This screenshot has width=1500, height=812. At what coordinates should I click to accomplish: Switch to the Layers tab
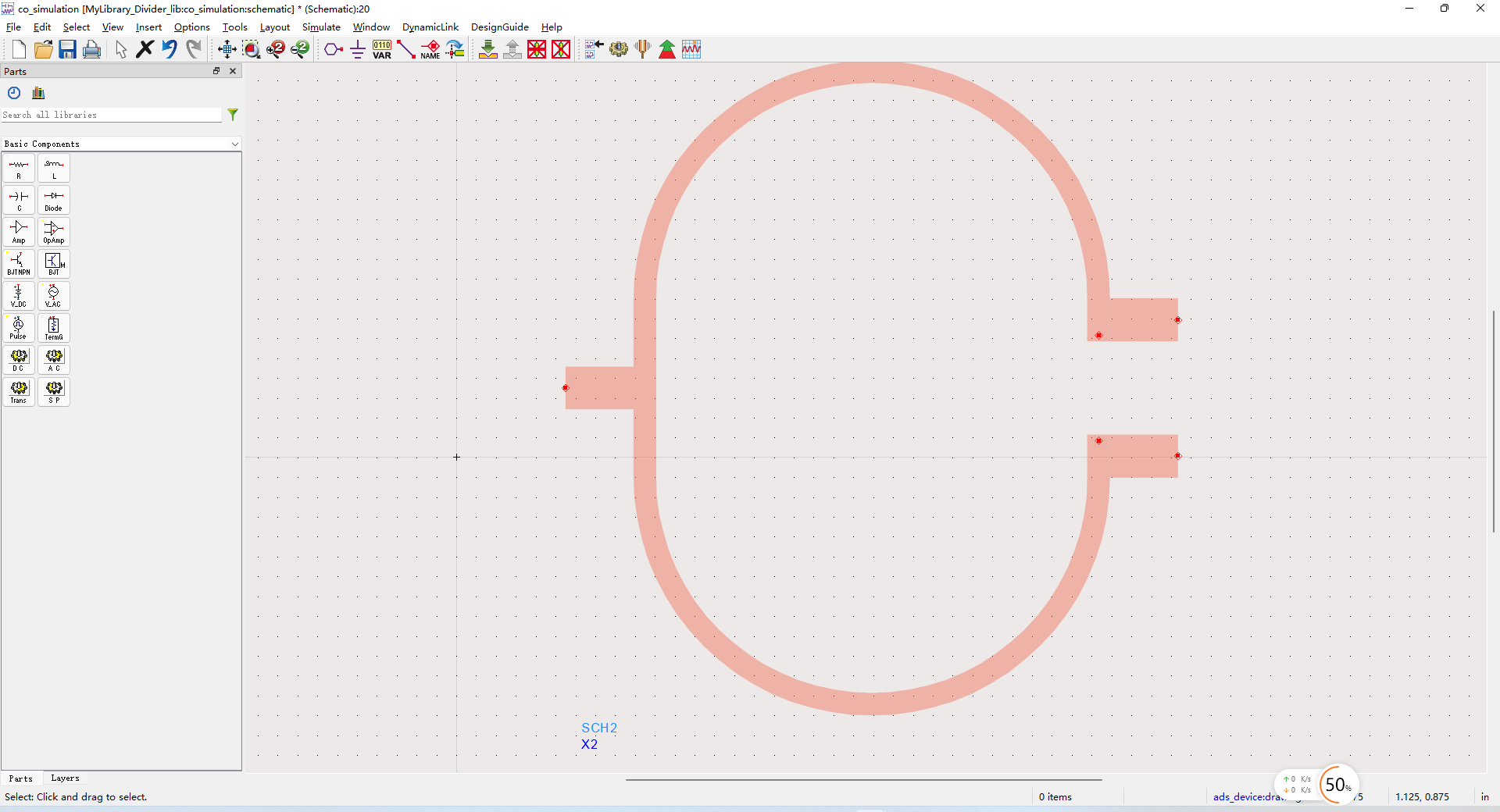[x=65, y=778]
